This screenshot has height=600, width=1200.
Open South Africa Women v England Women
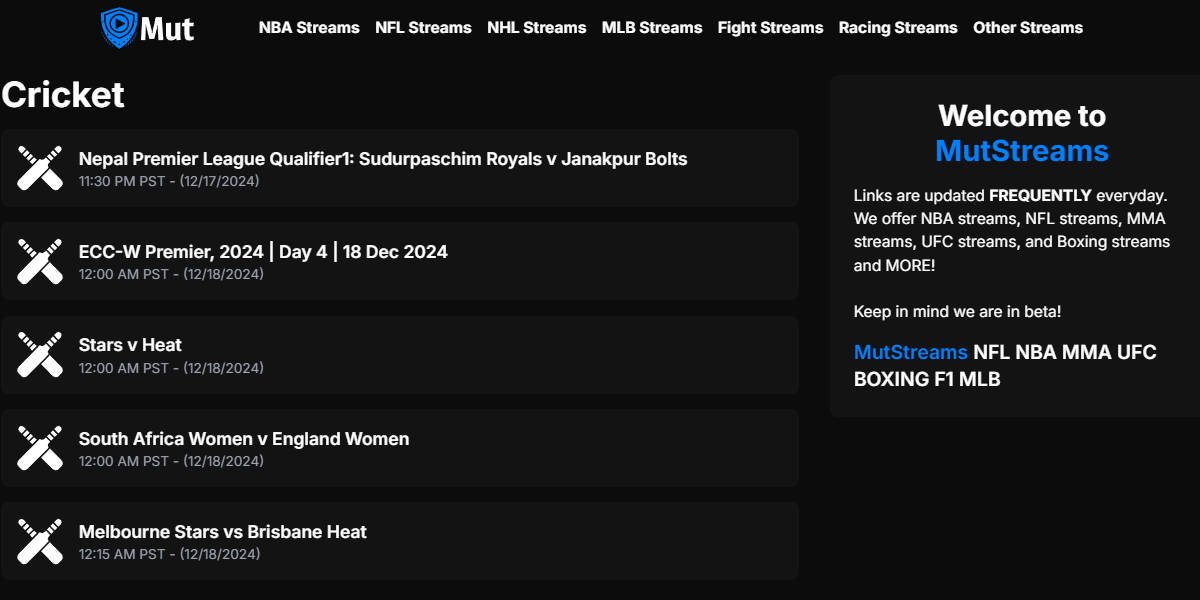[x=244, y=438]
